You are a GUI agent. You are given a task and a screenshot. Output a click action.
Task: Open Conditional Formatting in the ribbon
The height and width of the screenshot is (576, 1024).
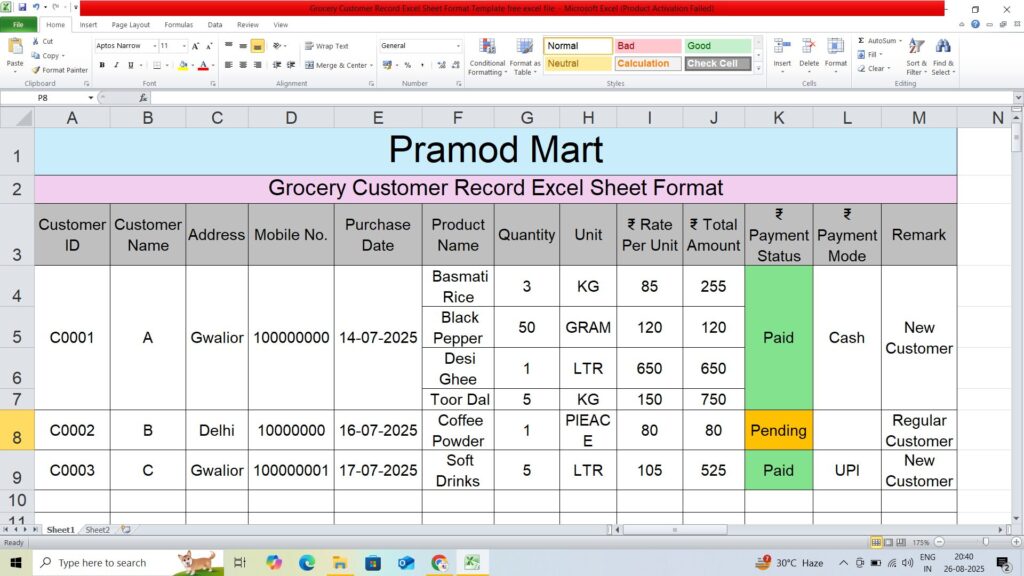tap(486, 57)
